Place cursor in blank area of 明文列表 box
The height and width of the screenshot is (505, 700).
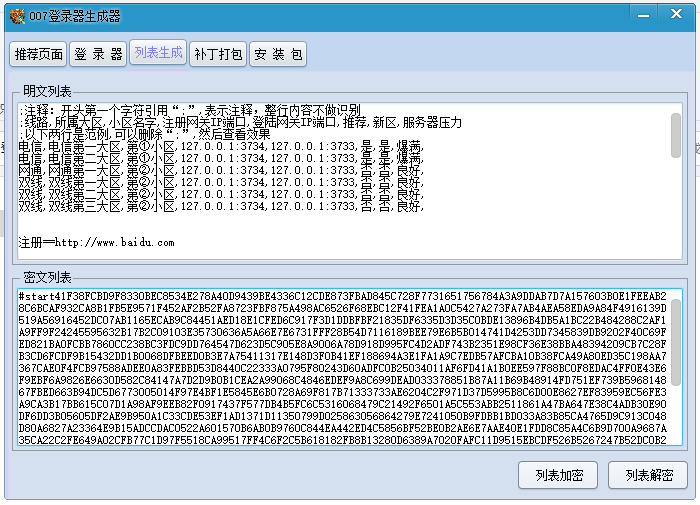click(x=500, y=225)
